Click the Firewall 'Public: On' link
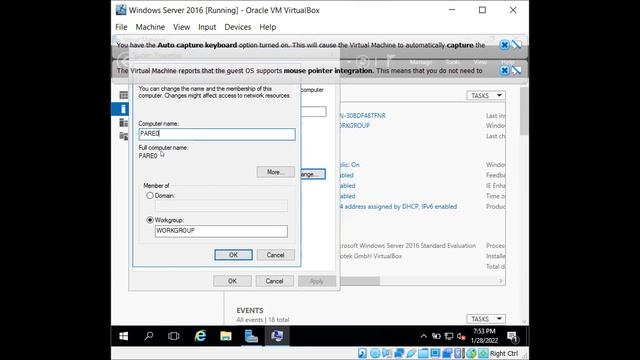 (x=349, y=165)
